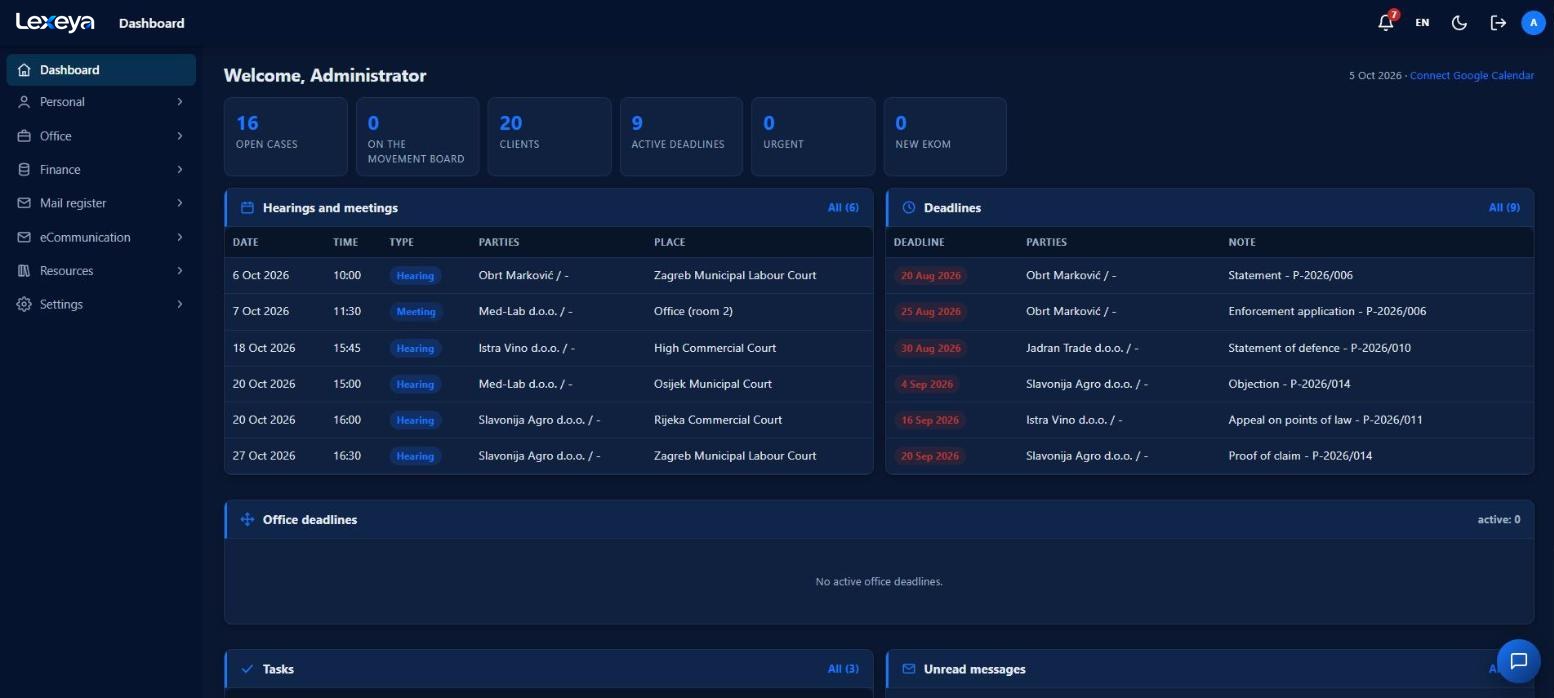Open 27 Oct 2026 hearing row
Screen dimensions: 1554x698
pos(549,456)
